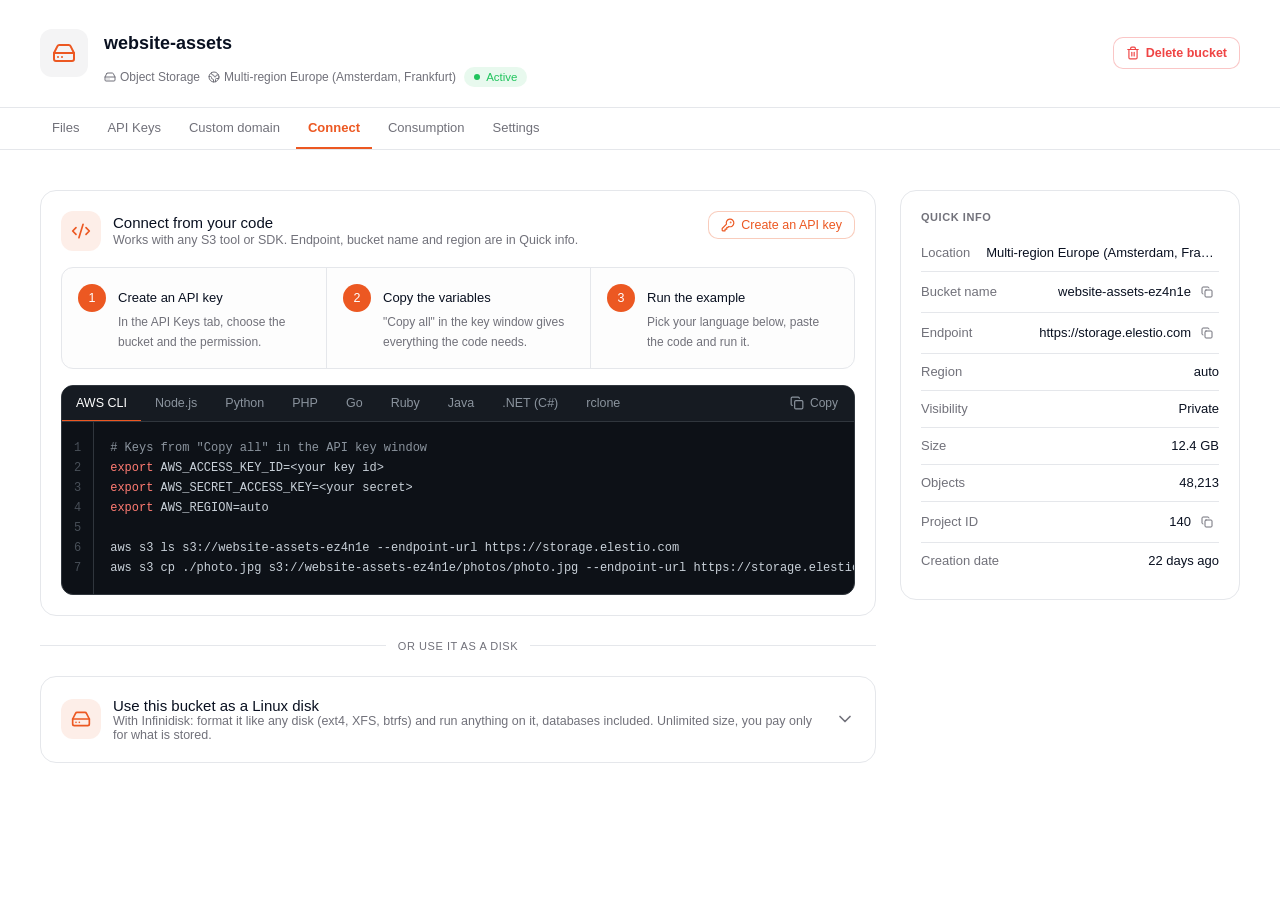1280x900 pixels.
Task: Copy the bucket name website-assets-ez4n1e
Action: coord(1207,292)
